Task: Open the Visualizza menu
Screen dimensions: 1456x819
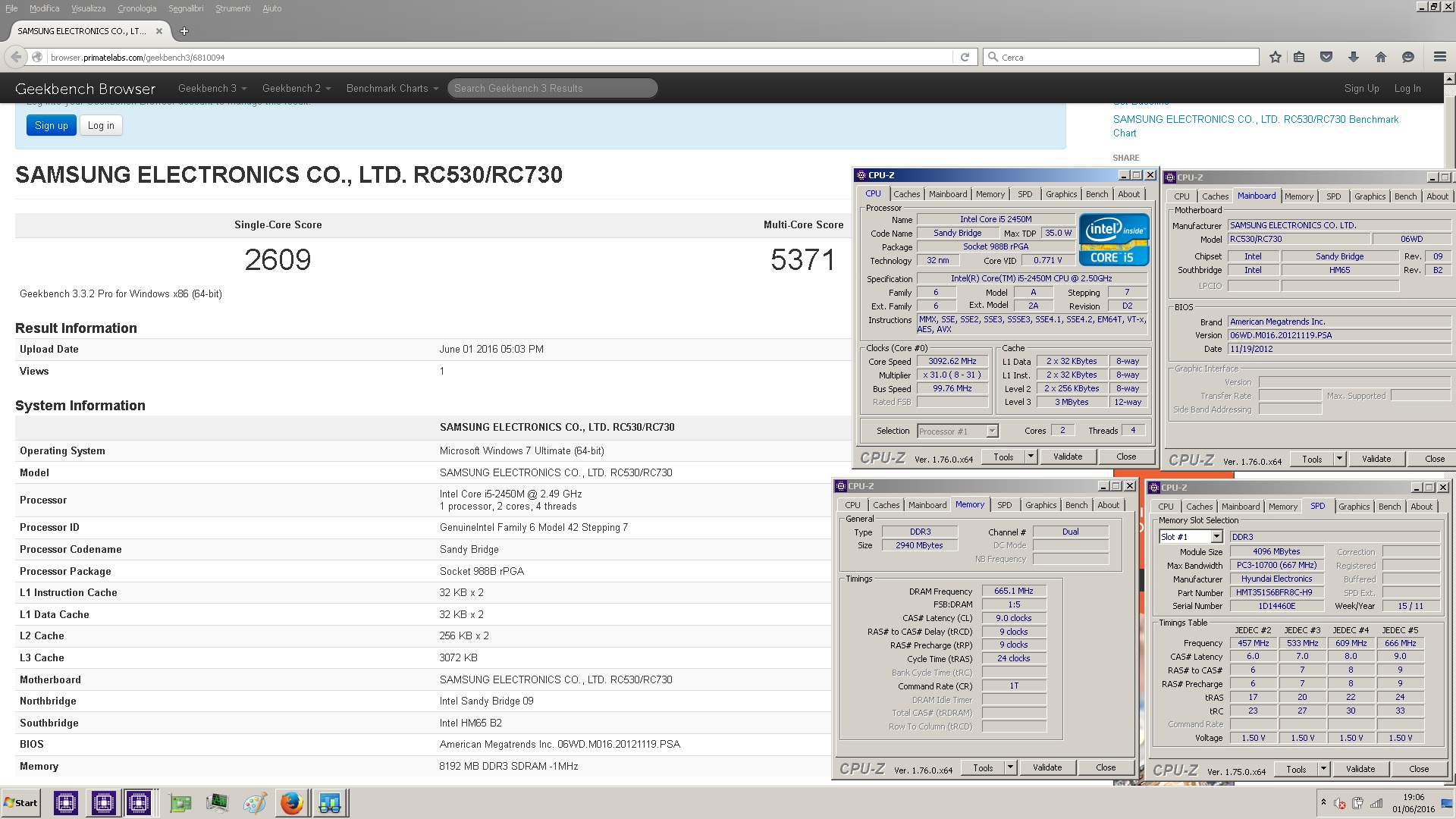Action: coord(88,8)
